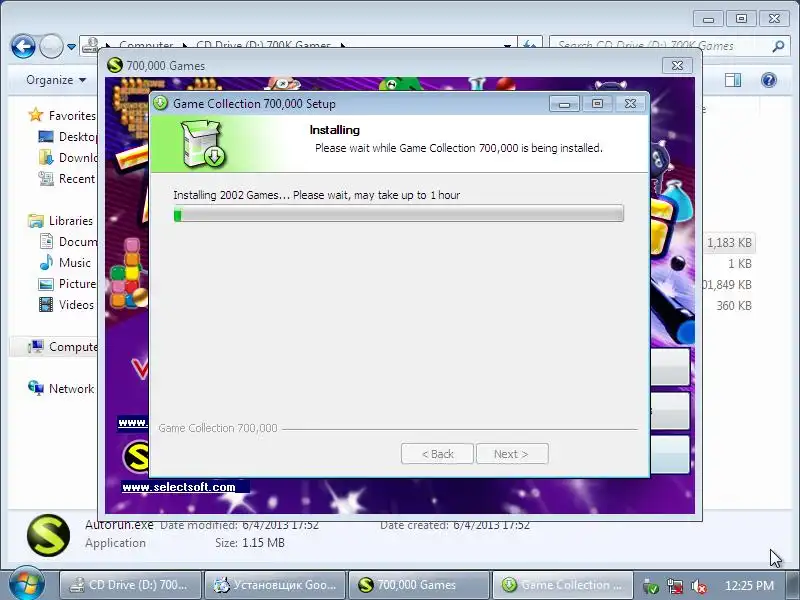This screenshot has width=800, height=600.
Task: Select Libraries in navigation pane
Action: pyautogui.click(x=61, y=220)
